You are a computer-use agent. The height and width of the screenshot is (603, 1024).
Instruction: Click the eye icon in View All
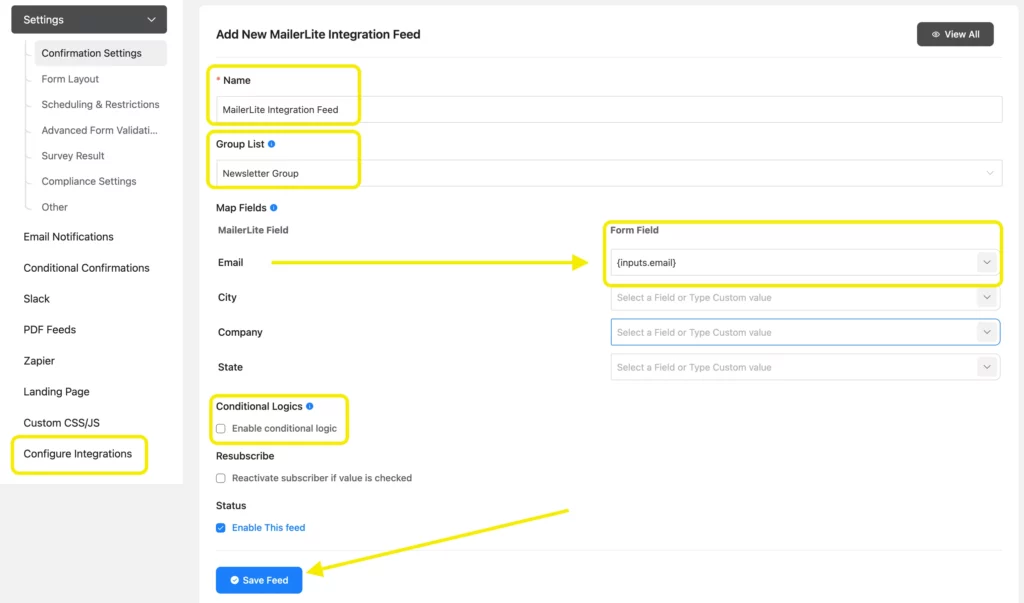point(935,35)
